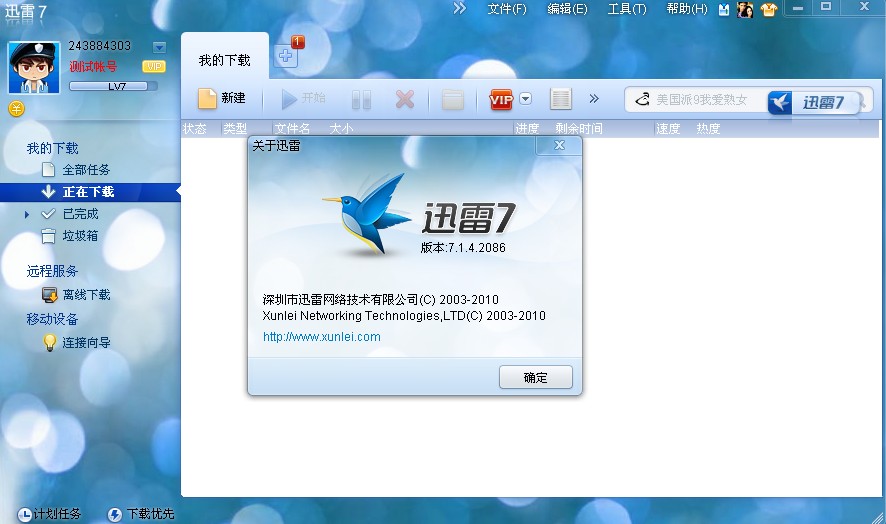Sort by the 状态 column header
The height and width of the screenshot is (524, 886).
(x=194, y=129)
